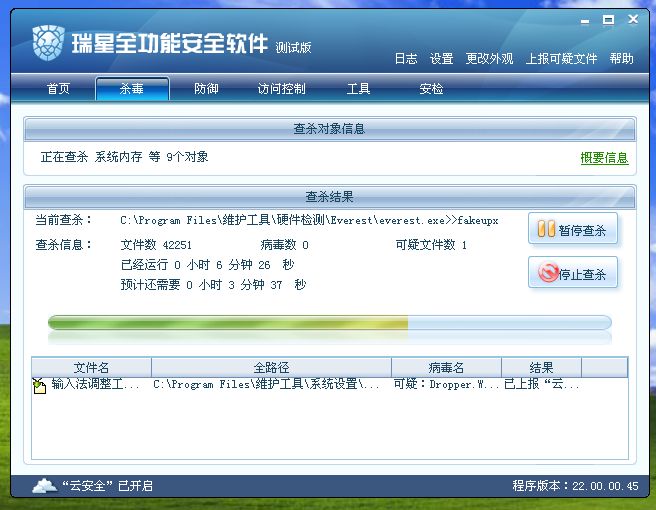
Task: Select the 输入法调整工... file row
Action: (x=330, y=385)
